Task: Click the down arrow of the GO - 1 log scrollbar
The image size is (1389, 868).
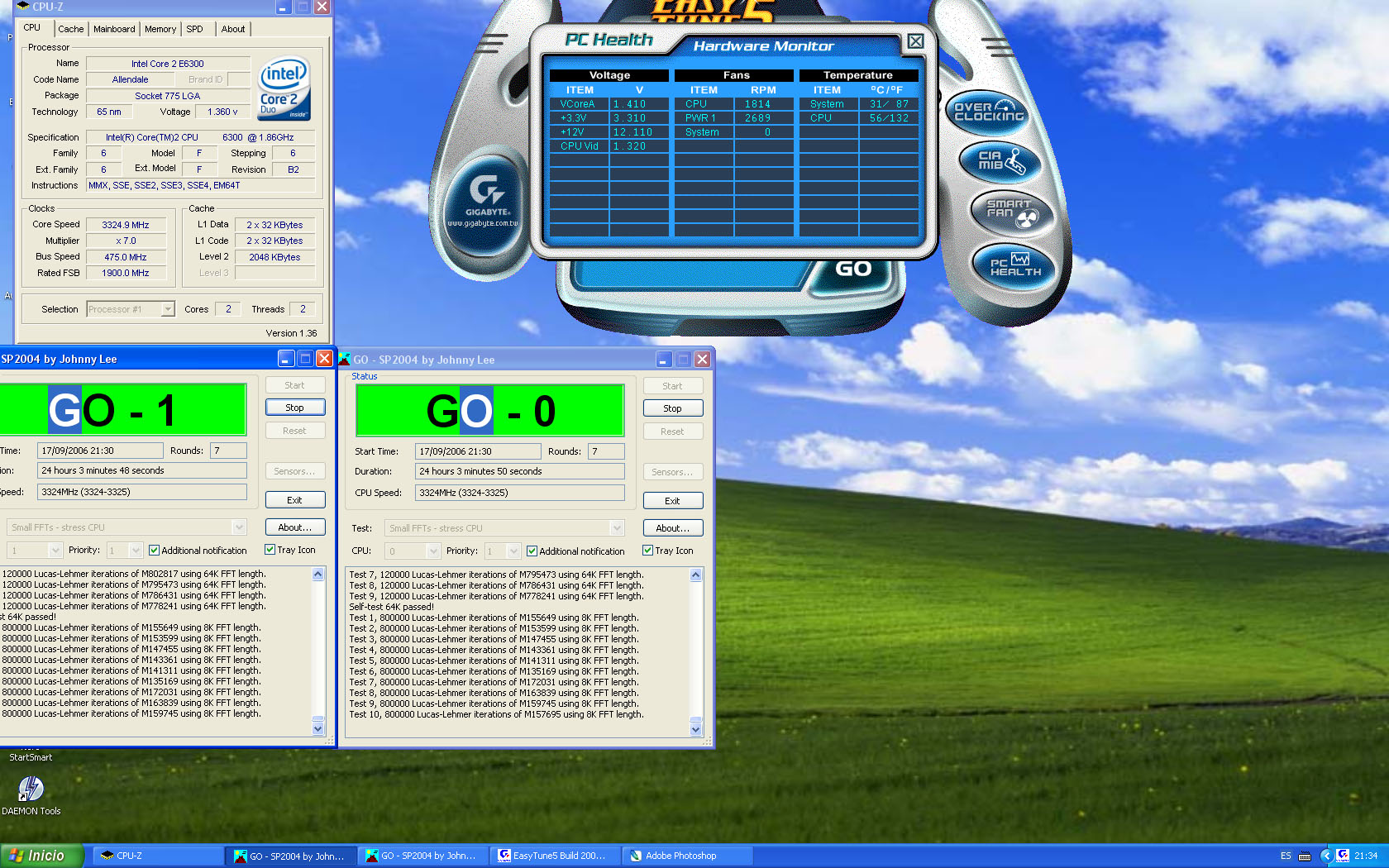Action: click(318, 728)
